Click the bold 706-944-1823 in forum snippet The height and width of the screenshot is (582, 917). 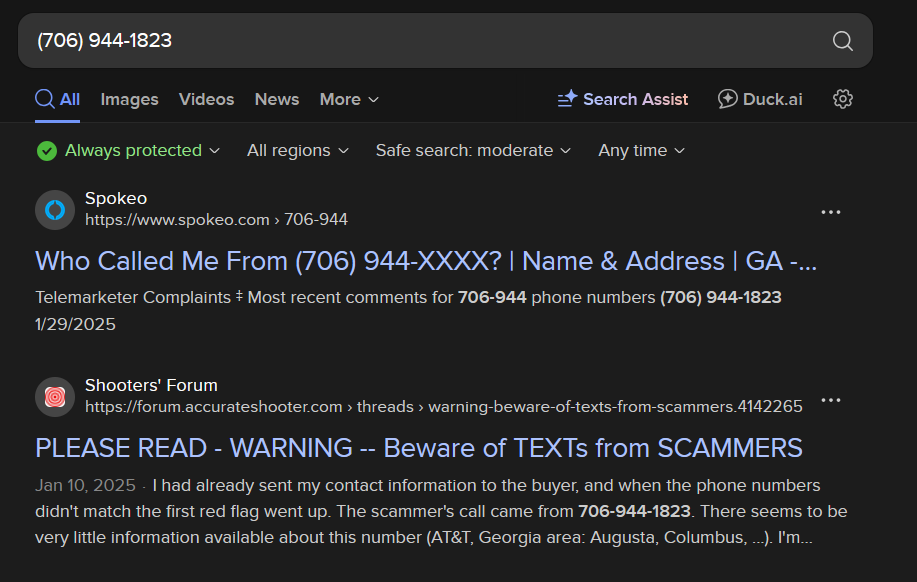tap(635, 511)
